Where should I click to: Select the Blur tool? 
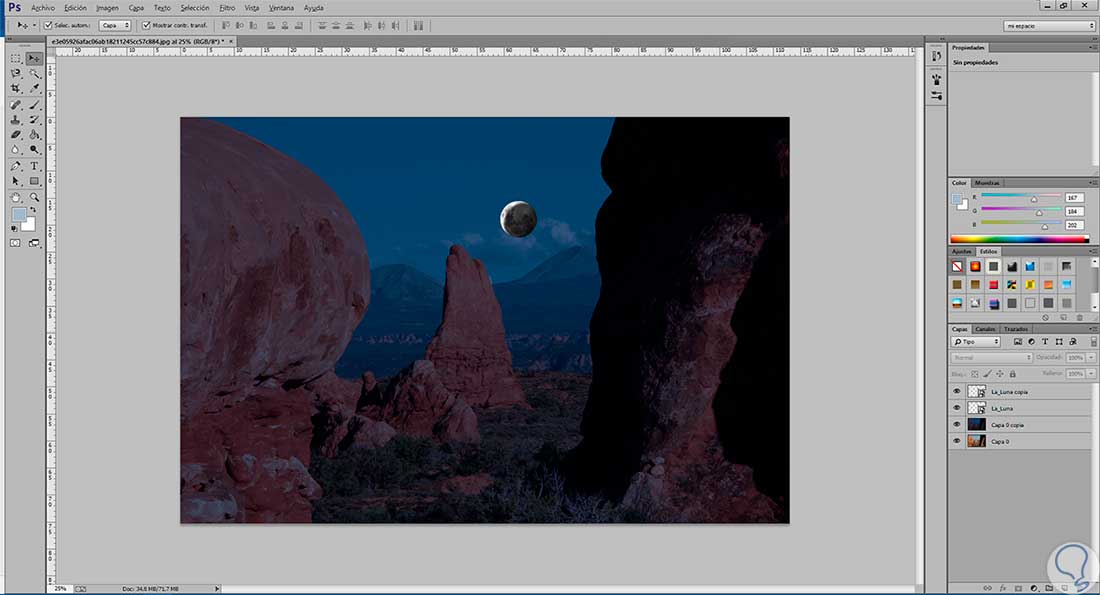click(x=15, y=149)
